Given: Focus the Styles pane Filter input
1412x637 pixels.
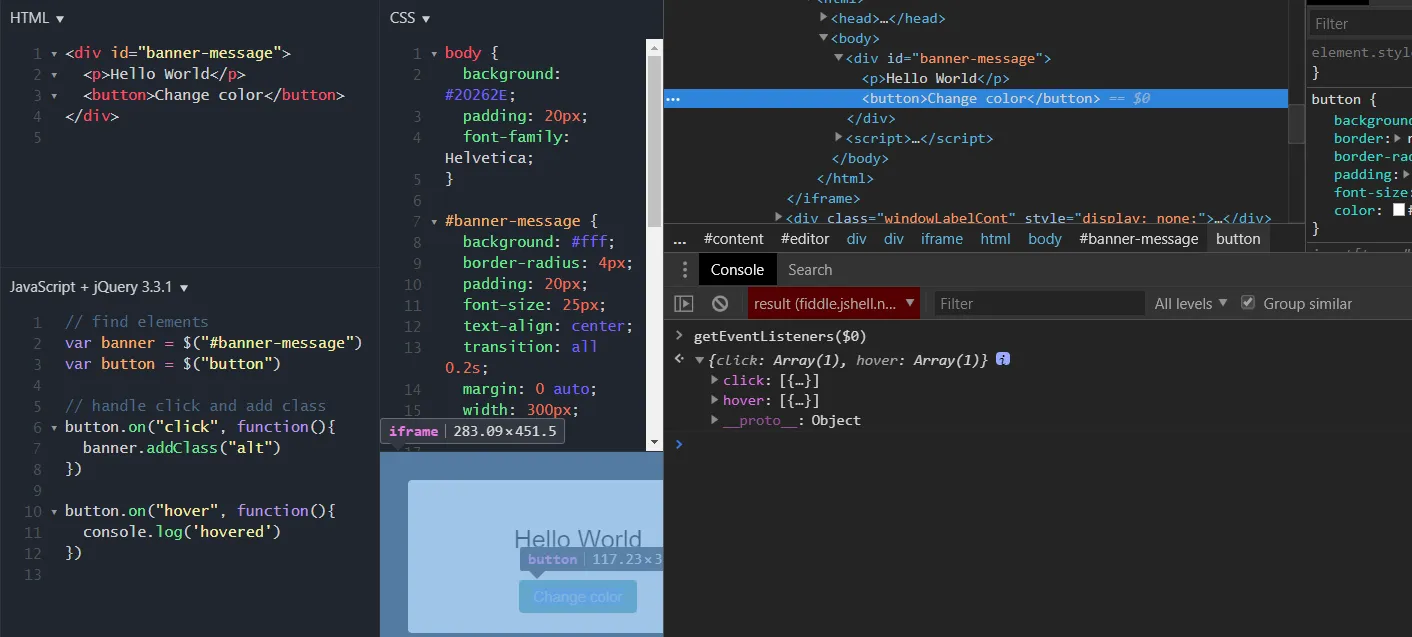Looking at the screenshot, I should pyautogui.click(x=1359, y=23).
